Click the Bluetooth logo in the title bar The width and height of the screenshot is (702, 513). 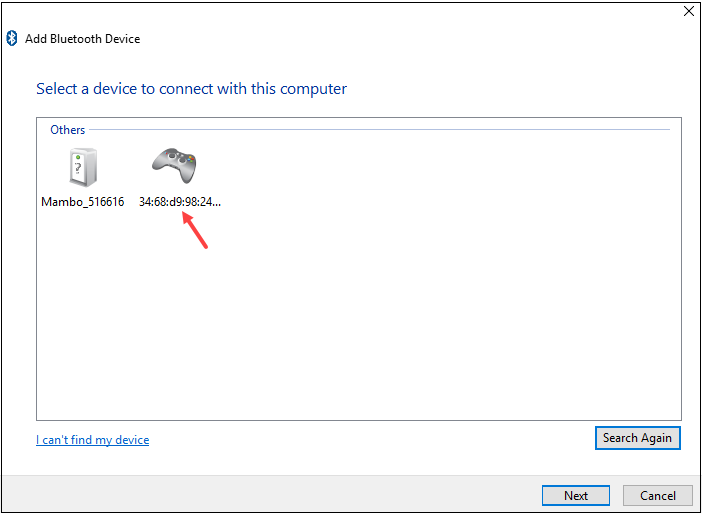(x=13, y=38)
